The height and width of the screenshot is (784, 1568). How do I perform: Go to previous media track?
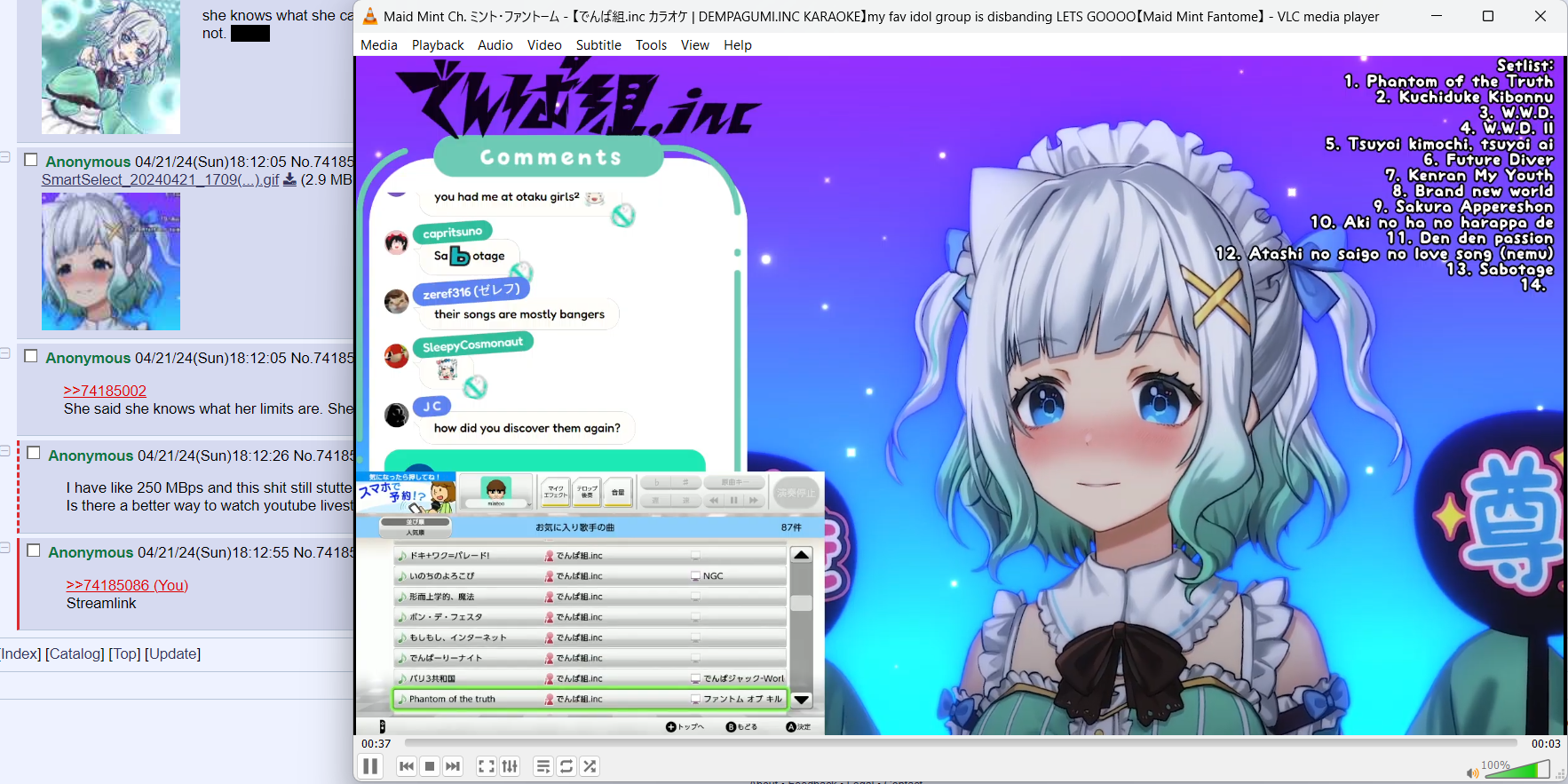pos(407,766)
